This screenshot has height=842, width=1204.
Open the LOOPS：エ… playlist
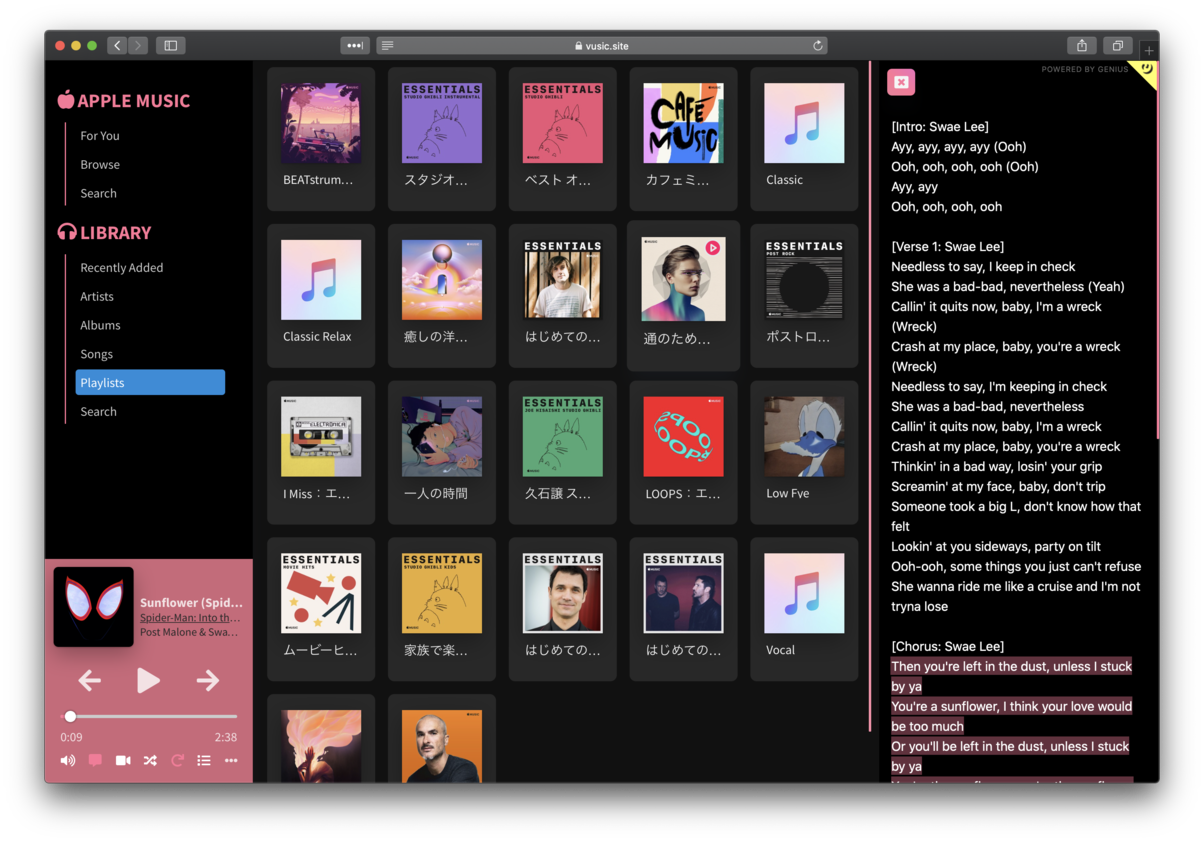(684, 453)
